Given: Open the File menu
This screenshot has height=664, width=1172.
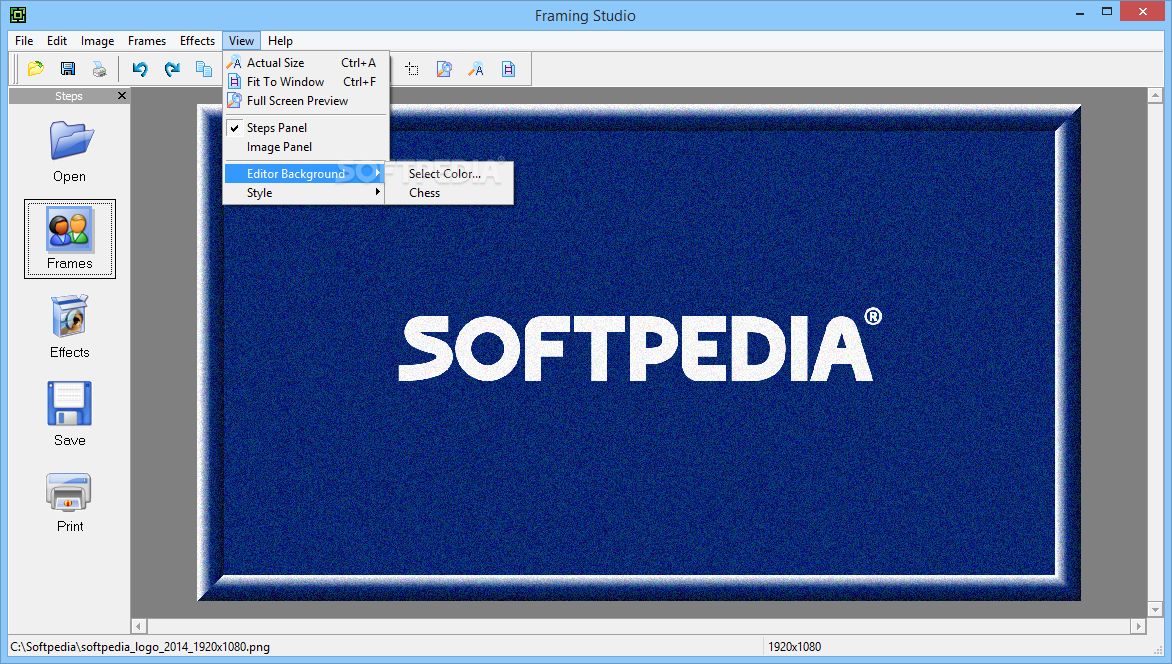Looking at the screenshot, I should pyautogui.click(x=24, y=41).
